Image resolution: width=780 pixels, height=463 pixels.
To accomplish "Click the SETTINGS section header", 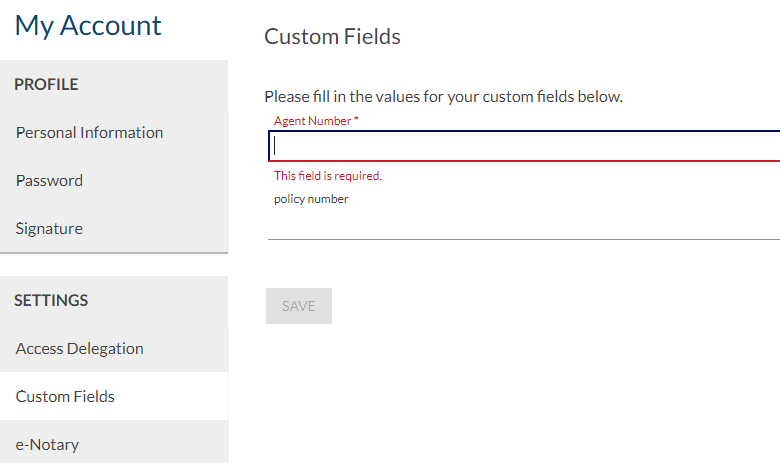I will [51, 300].
